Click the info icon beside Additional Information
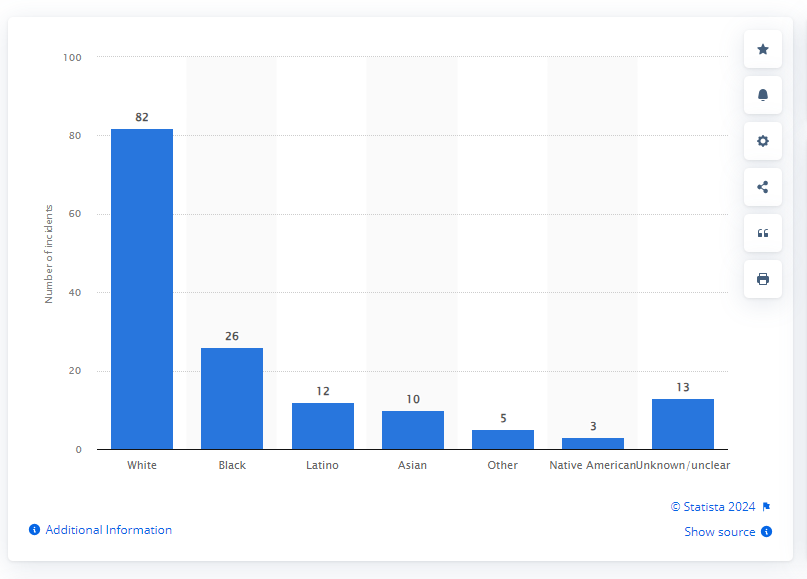This screenshot has height=579, width=807. pos(34,530)
